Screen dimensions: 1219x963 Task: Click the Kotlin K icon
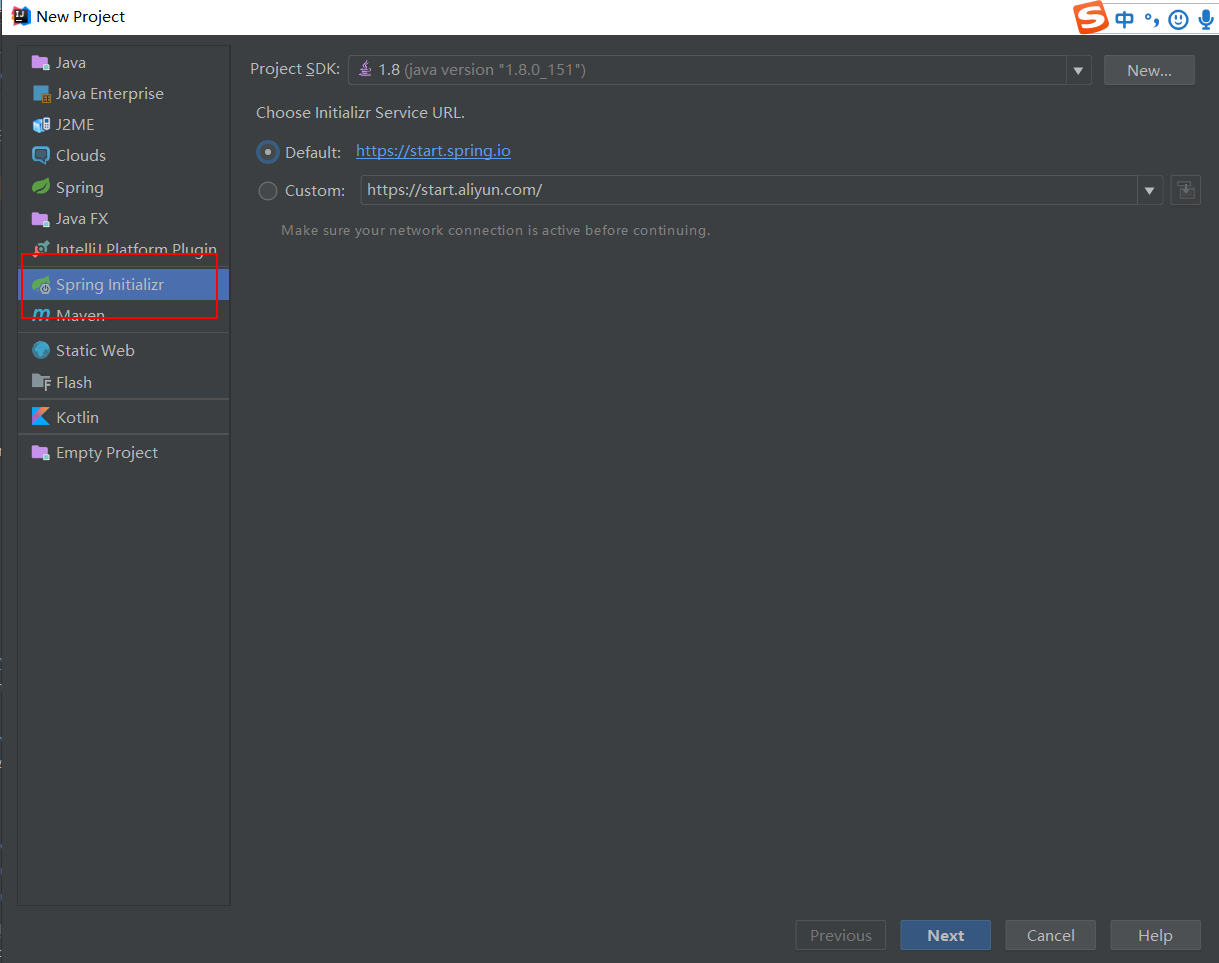click(x=40, y=417)
